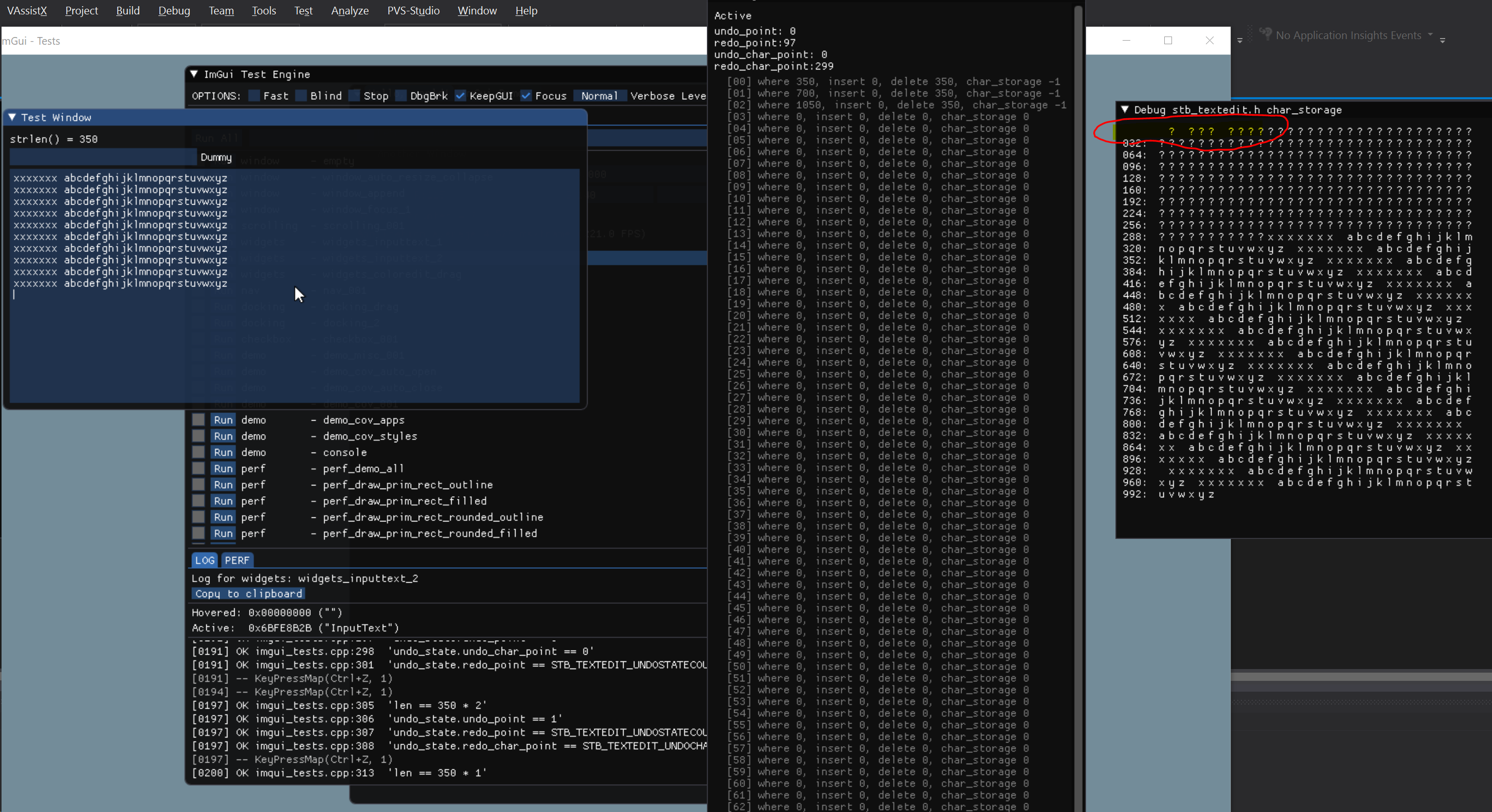Toggle the DbgBrk checkbox

point(401,96)
